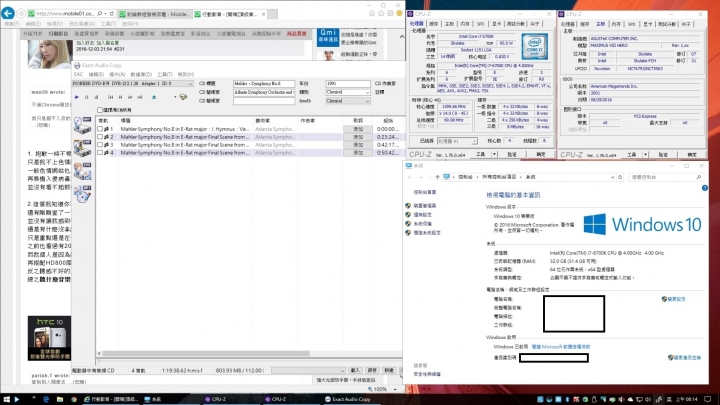Click the up arrow in System window navigation

(437, 177)
